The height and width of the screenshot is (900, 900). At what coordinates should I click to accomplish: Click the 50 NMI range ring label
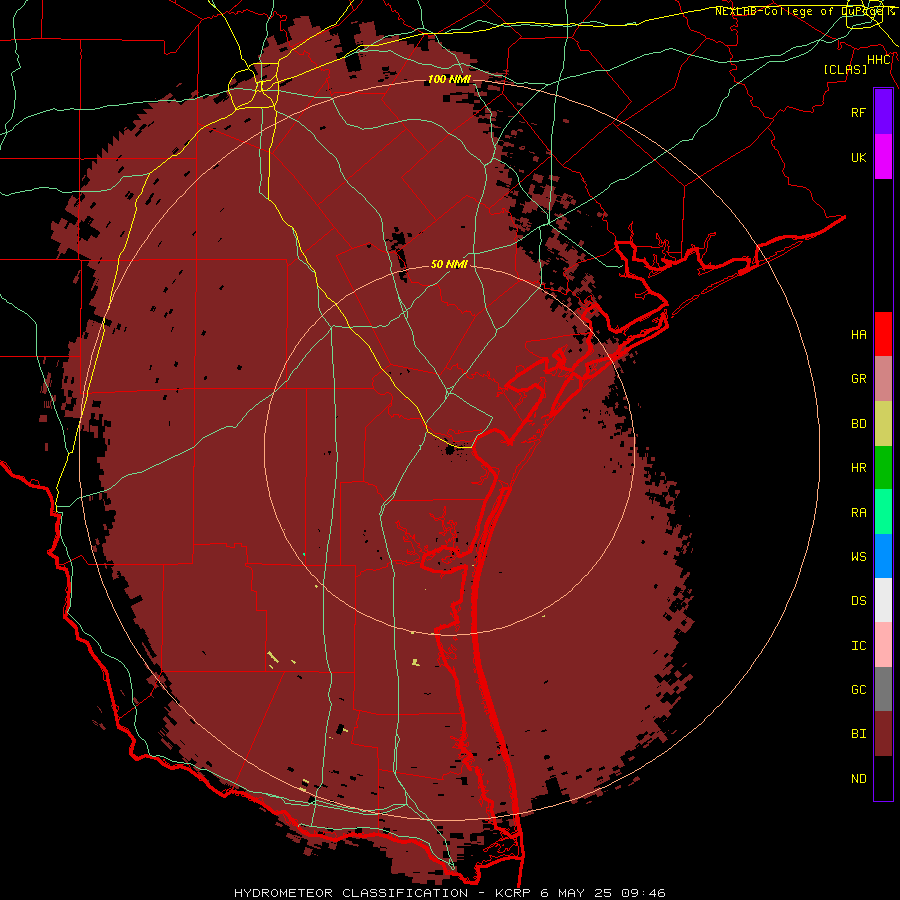[x=449, y=264]
